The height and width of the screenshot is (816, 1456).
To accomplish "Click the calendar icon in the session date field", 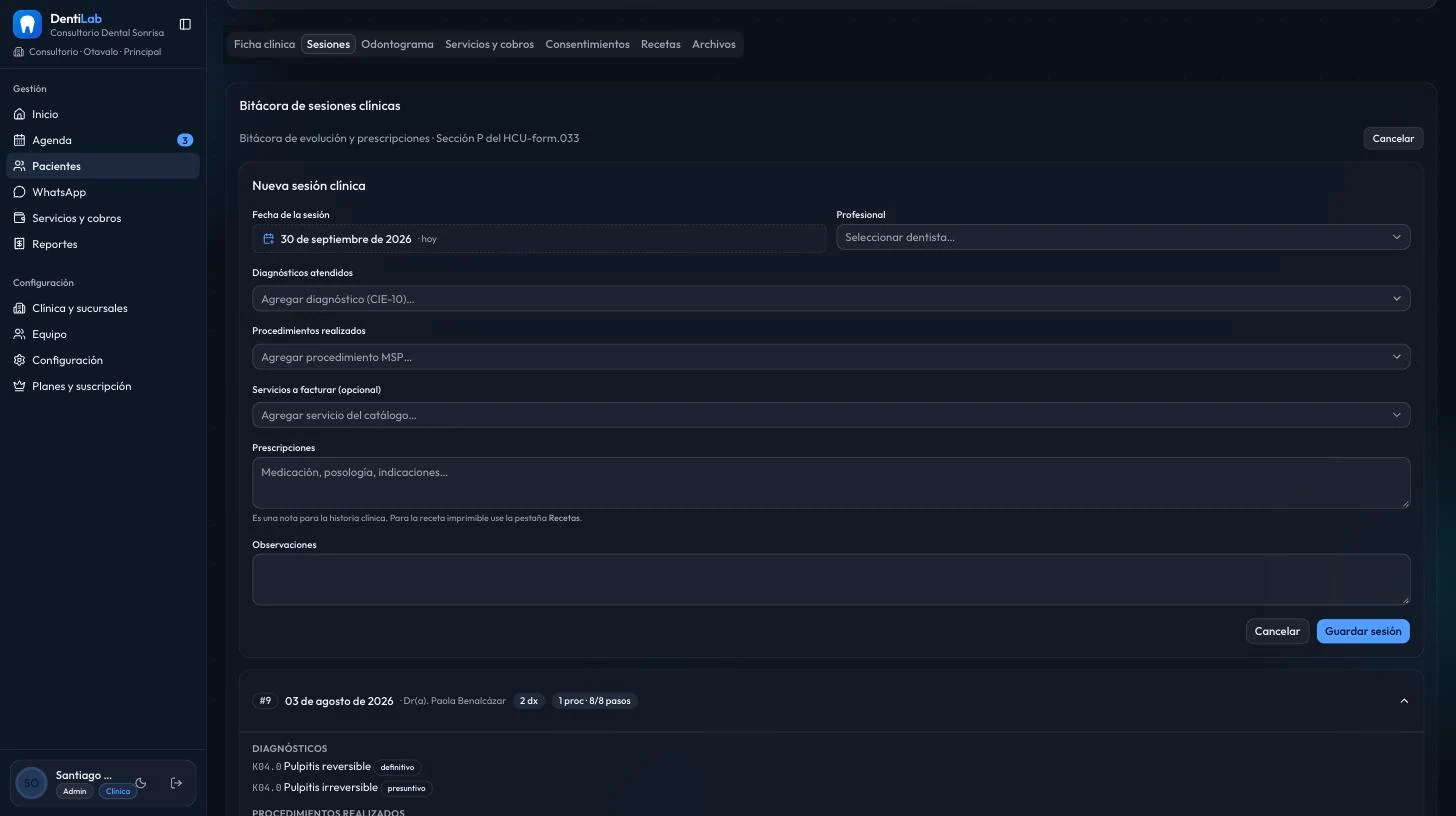I will click(268, 239).
